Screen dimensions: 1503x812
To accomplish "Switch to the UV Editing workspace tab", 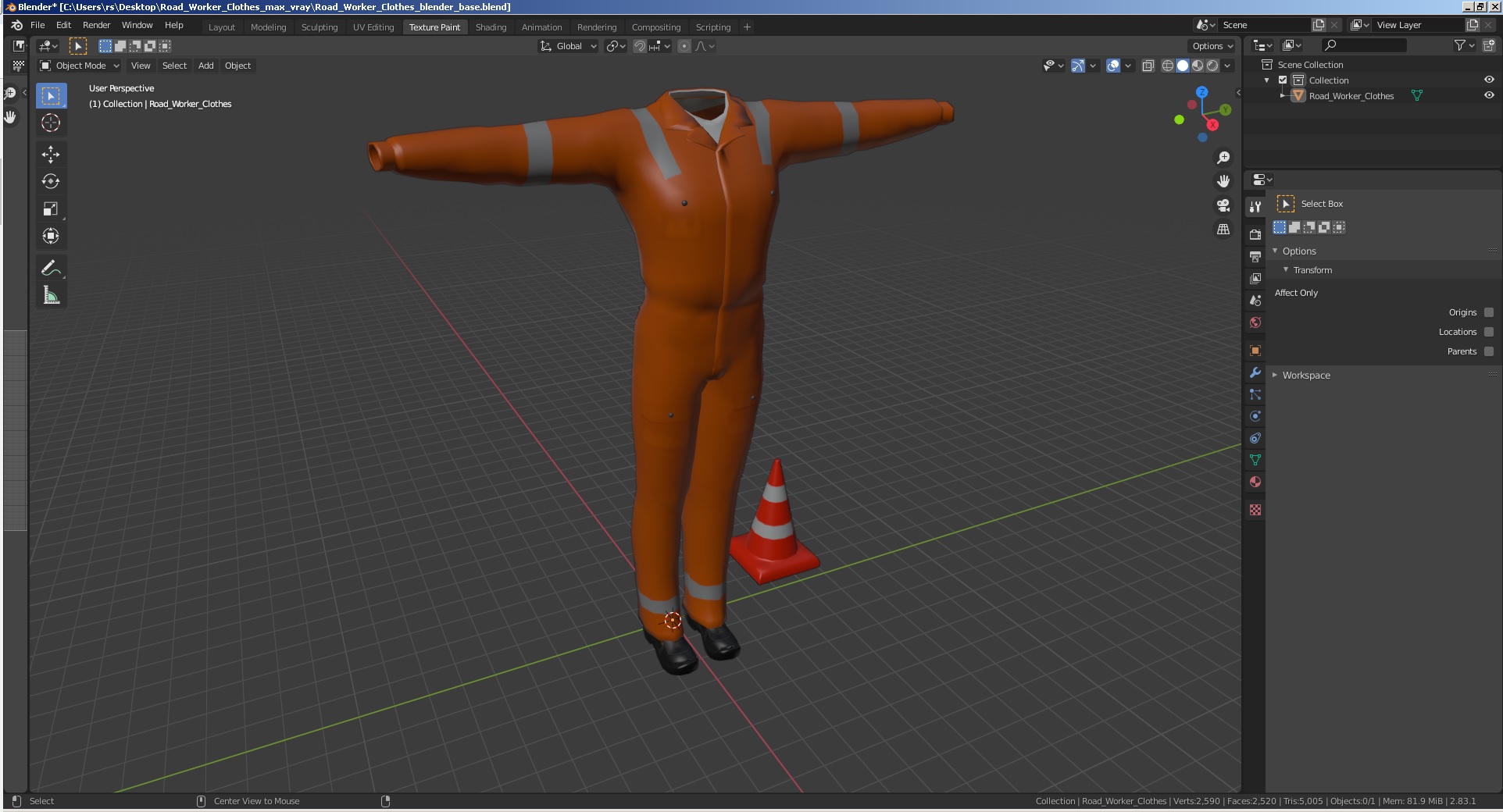I will [x=373, y=27].
